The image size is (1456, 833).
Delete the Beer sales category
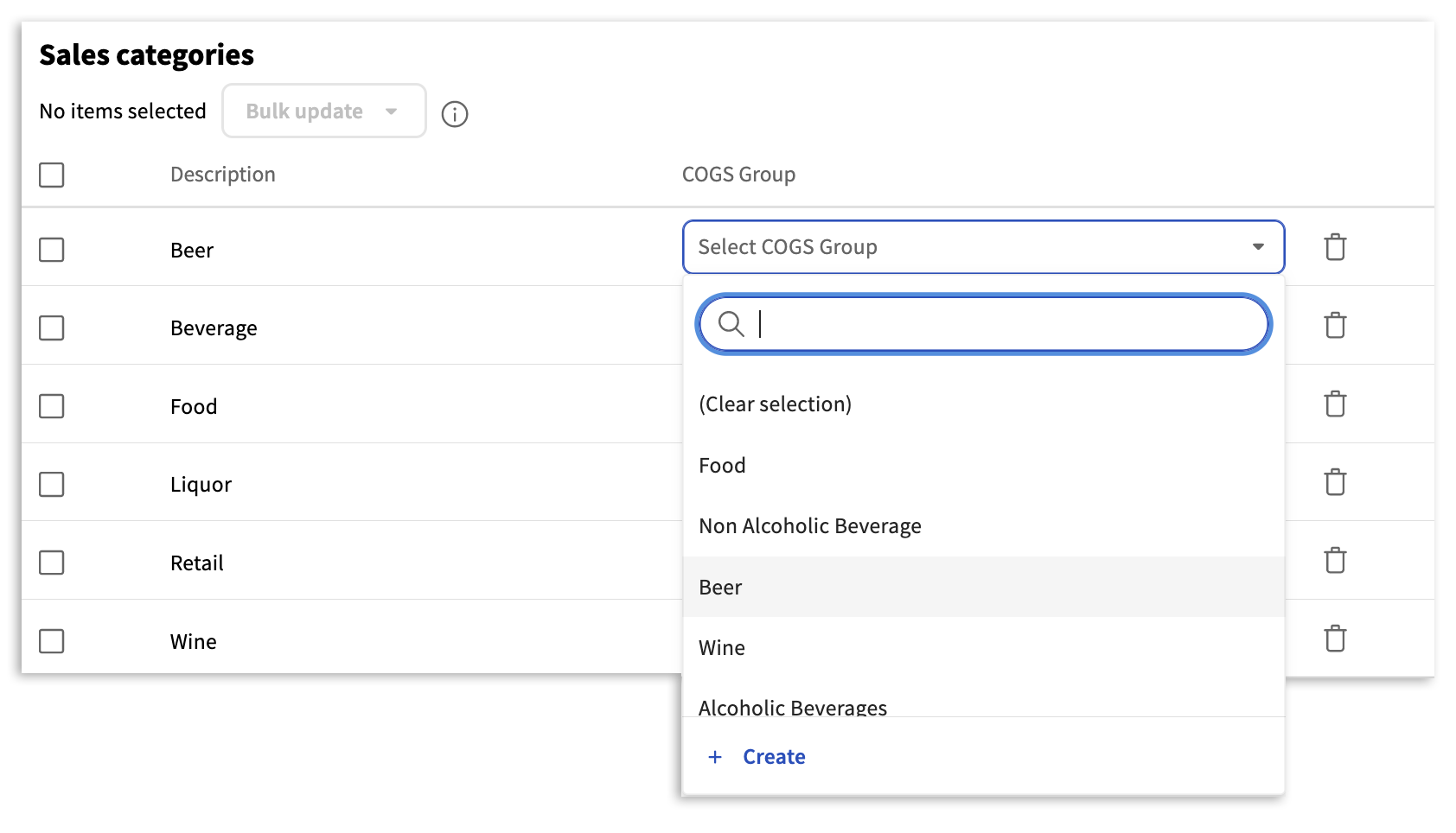tap(1335, 247)
